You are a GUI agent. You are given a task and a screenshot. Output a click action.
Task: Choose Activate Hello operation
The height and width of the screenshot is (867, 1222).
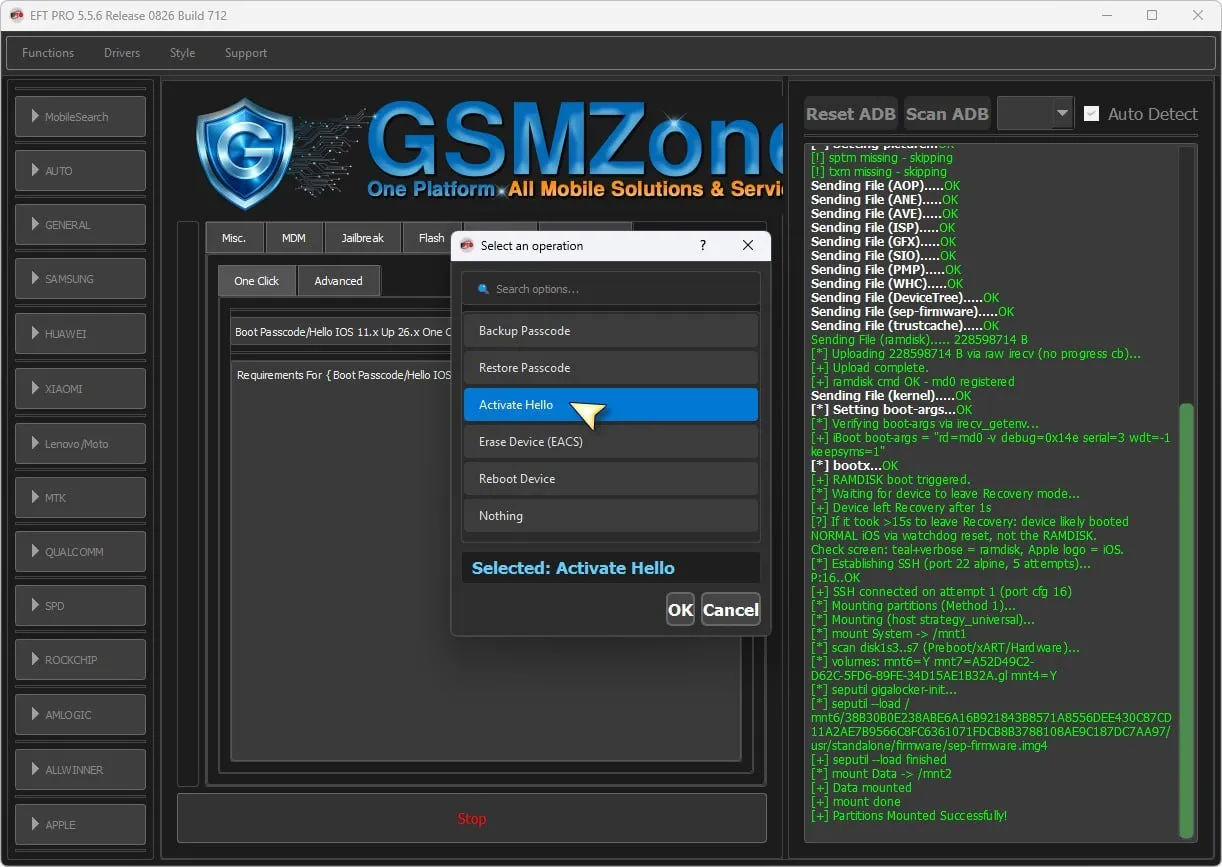pos(611,405)
